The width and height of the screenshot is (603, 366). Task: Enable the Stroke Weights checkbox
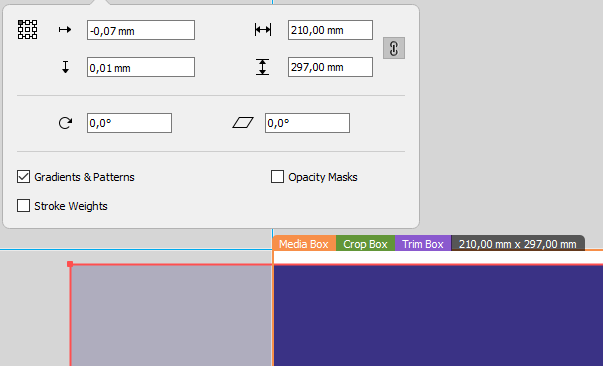pyautogui.click(x=23, y=206)
